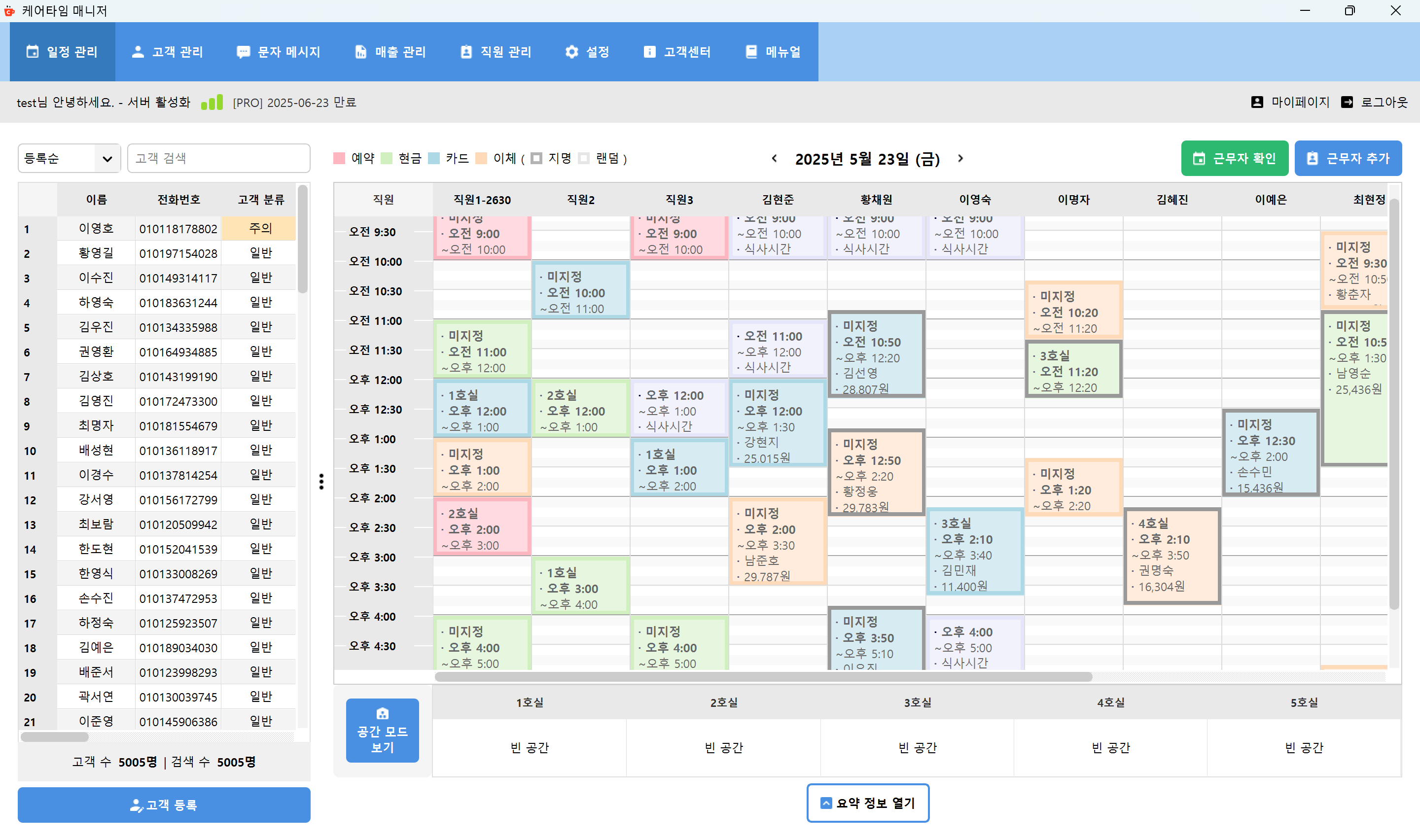
Task: Click the 고객 검색 search field
Action: [218, 158]
